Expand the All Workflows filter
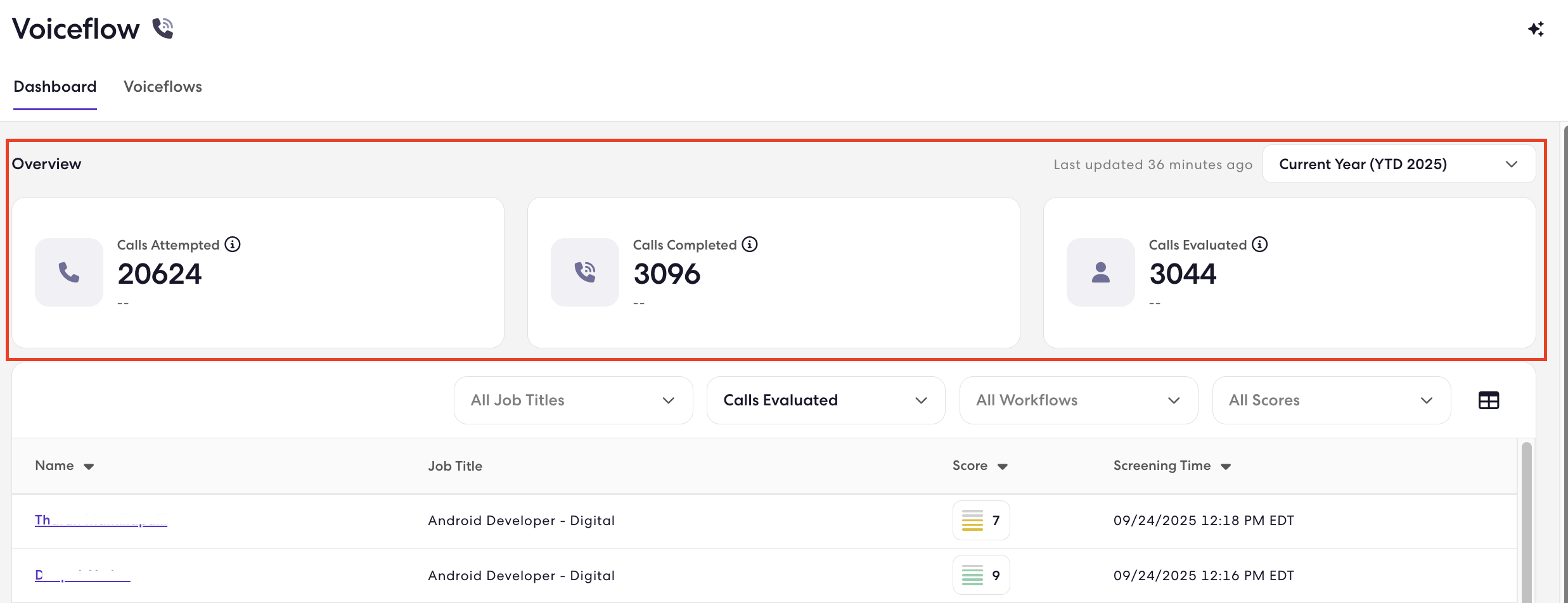Image resolution: width=1568 pixels, height=603 pixels. [1079, 400]
